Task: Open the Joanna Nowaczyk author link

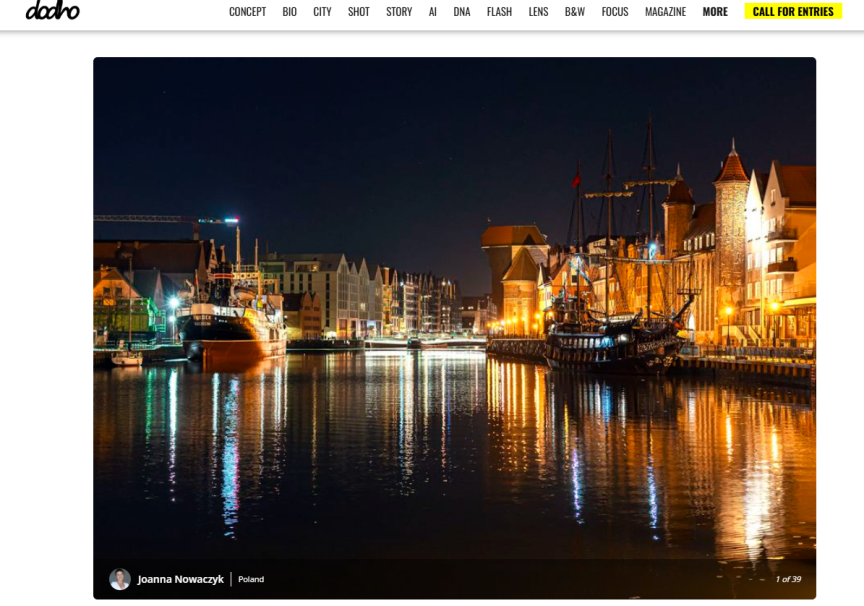Action: (x=181, y=579)
